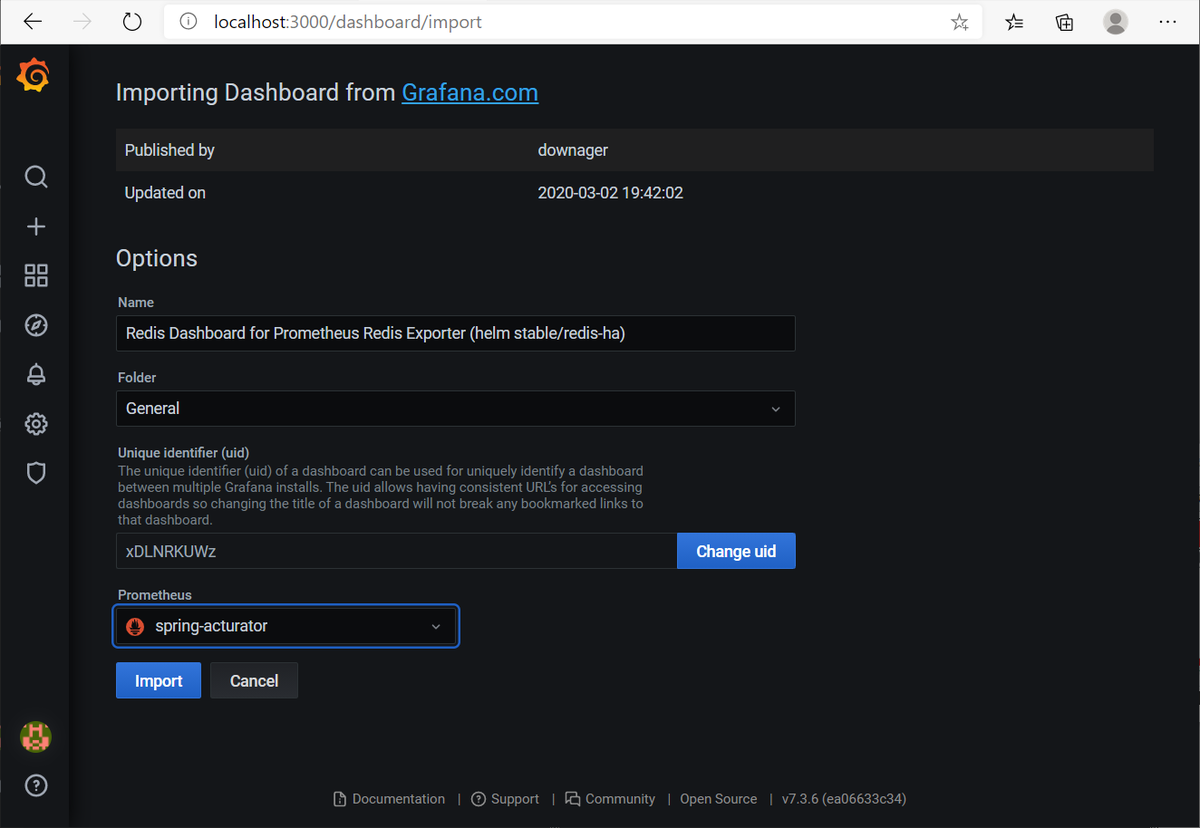Click the Grafana logo home icon

(34, 76)
